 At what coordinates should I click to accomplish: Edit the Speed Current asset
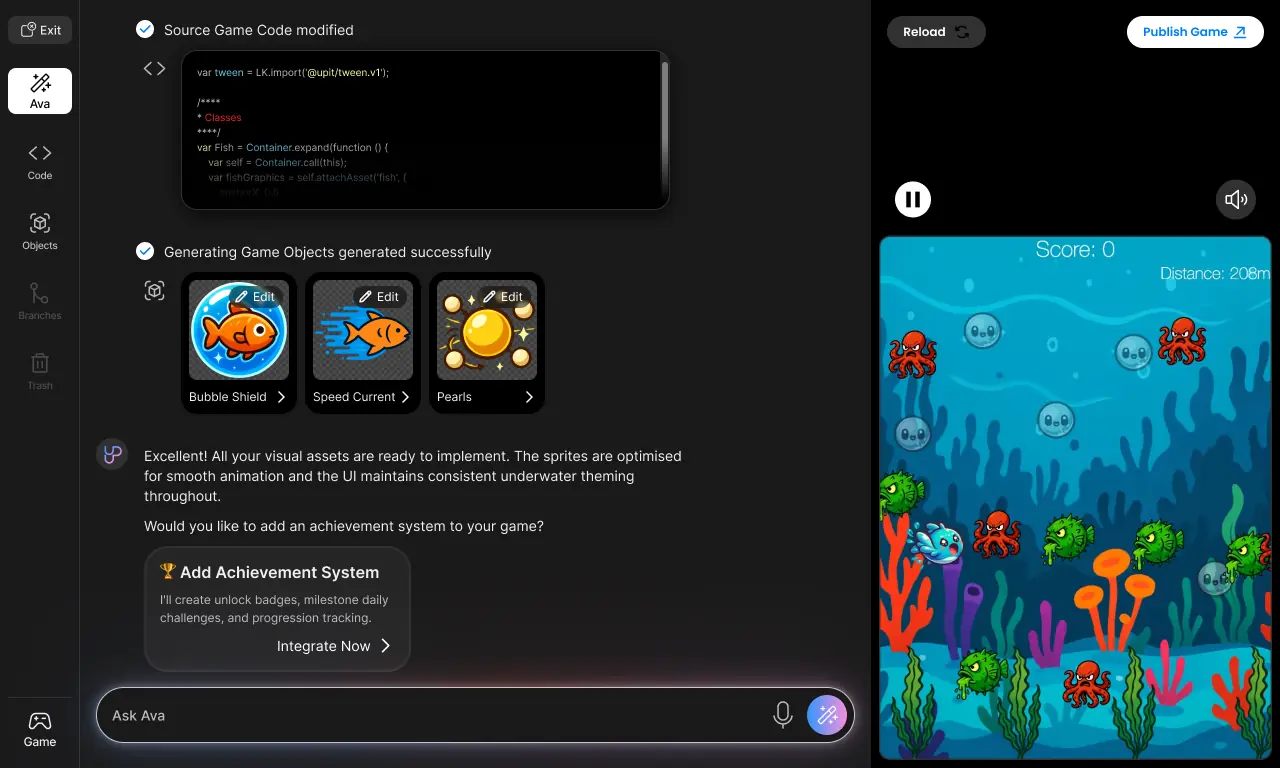point(379,296)
